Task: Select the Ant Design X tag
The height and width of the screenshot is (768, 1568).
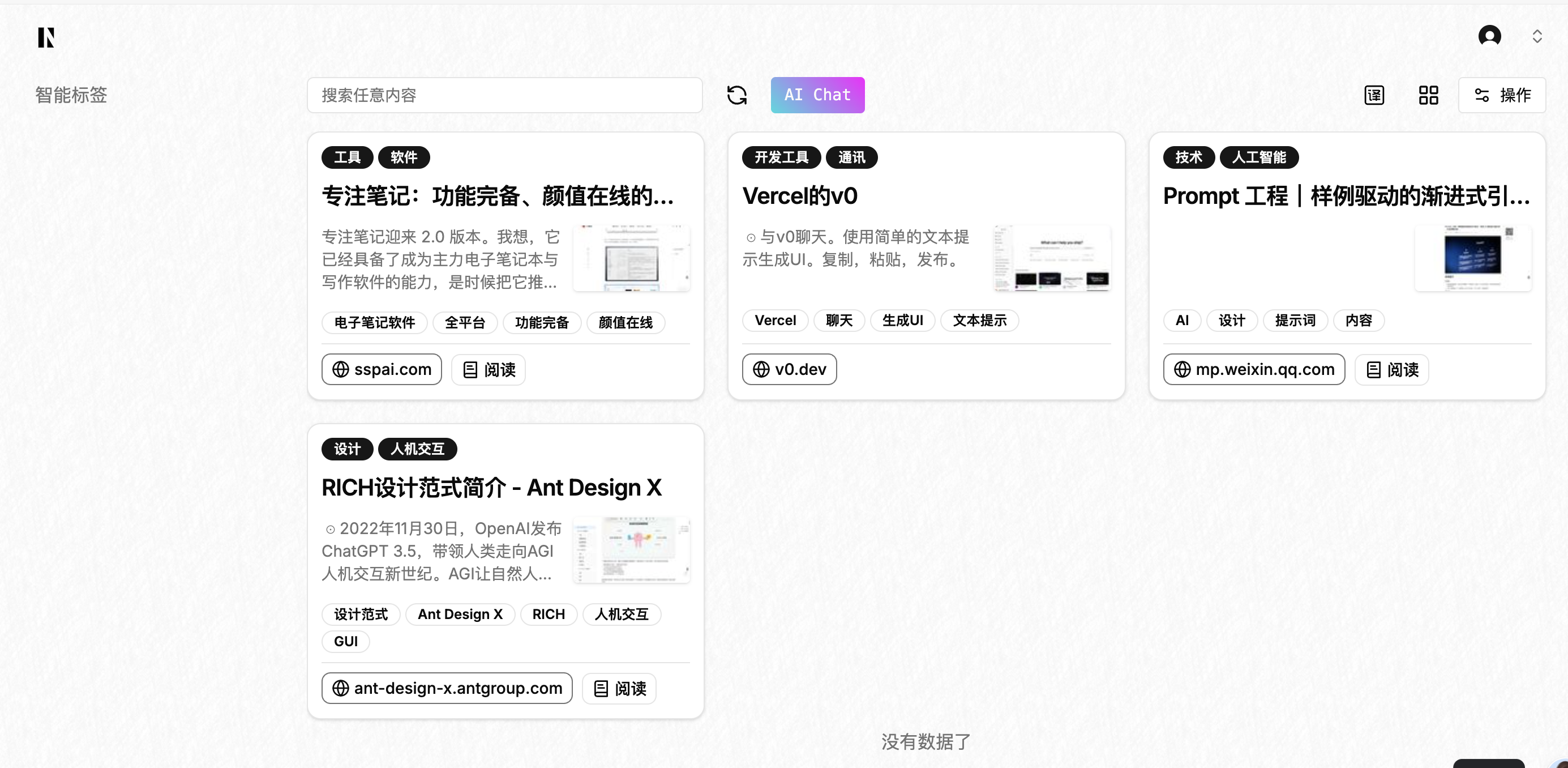Action: pos(460,614)
